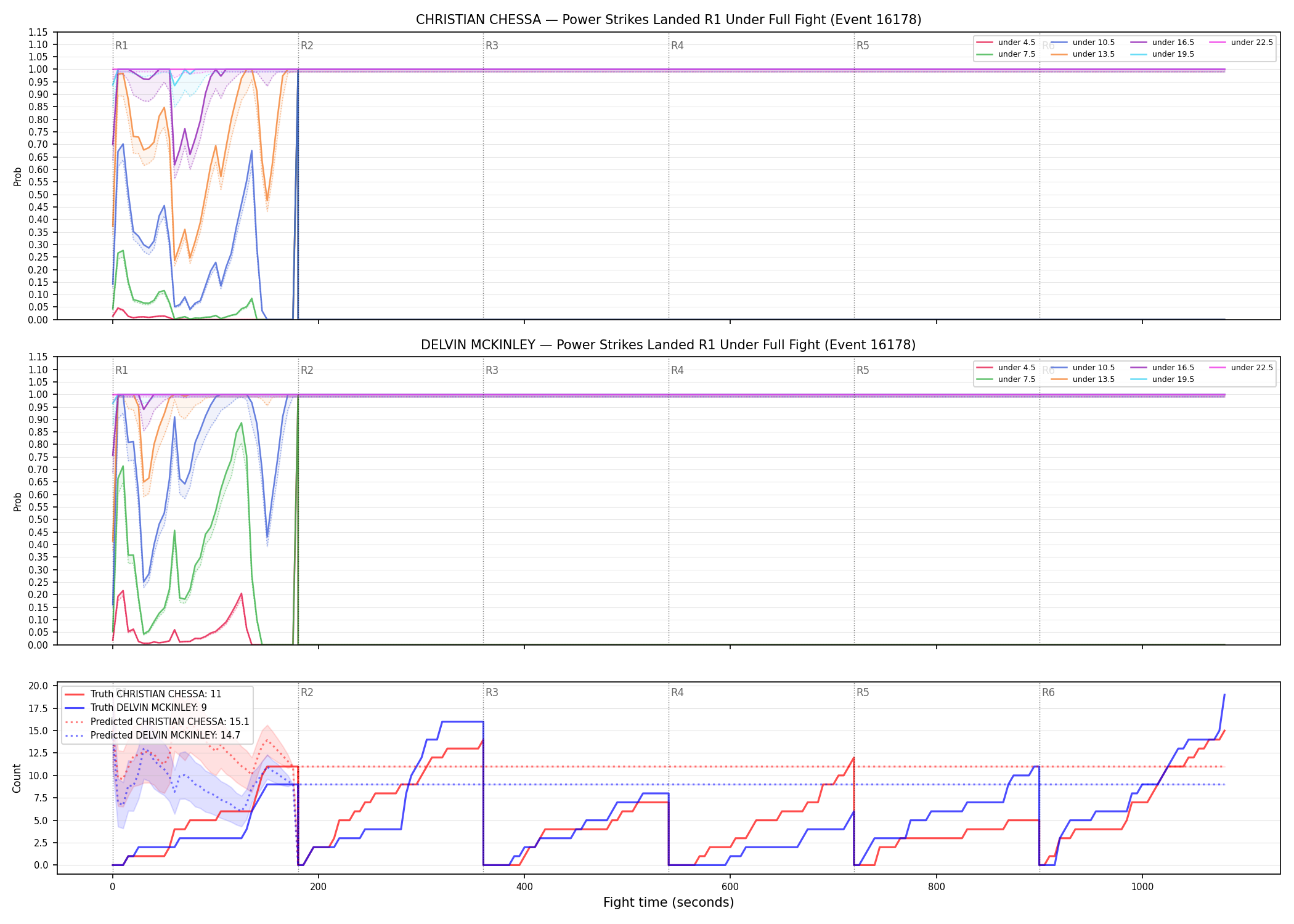Click 'under 16.5' in the Chessa chart legend
The image size is (1294, 924).
pos(1162,43)
